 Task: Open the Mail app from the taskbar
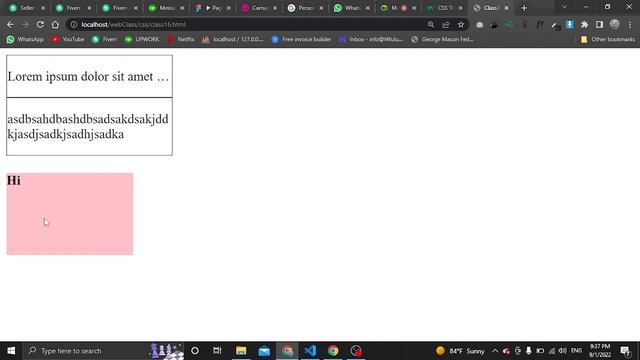click(x=264, y=351)
